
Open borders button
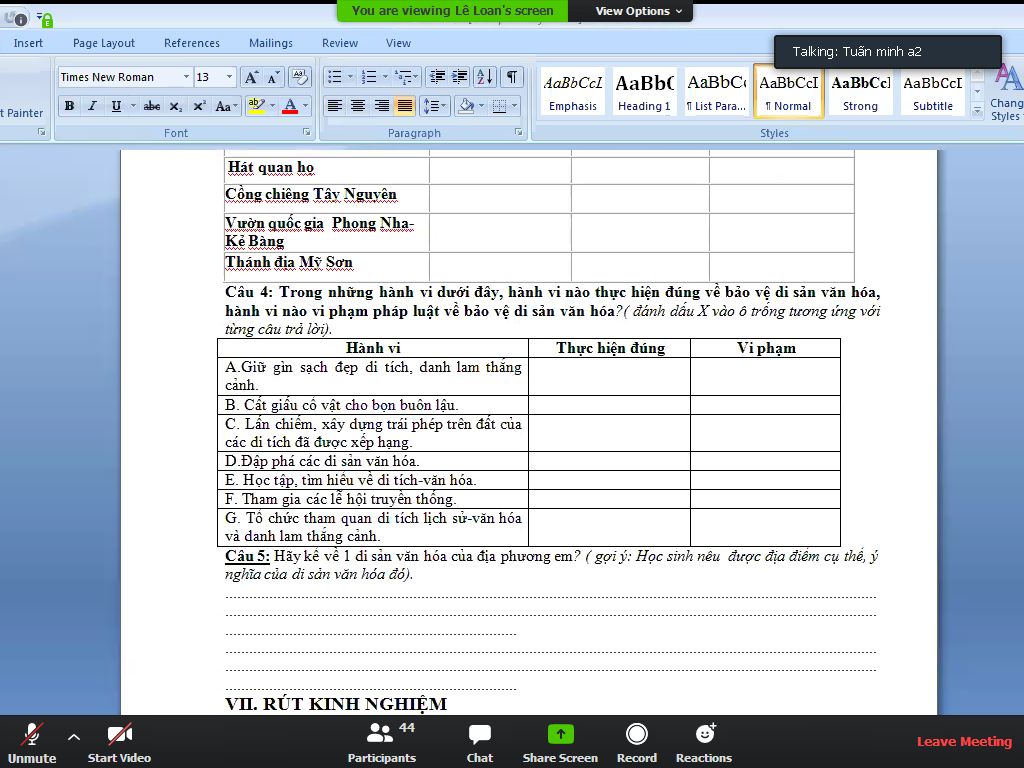[x=500, y=106]
